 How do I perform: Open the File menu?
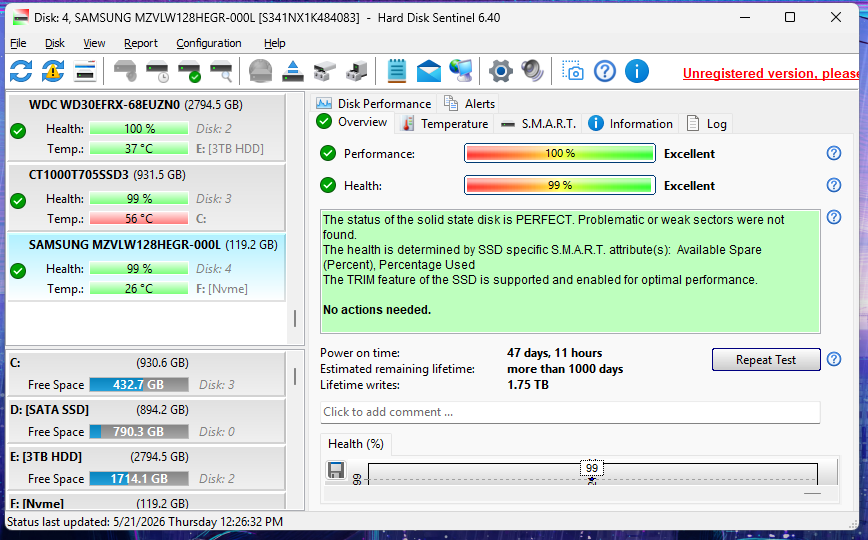(x=18, y=43)
